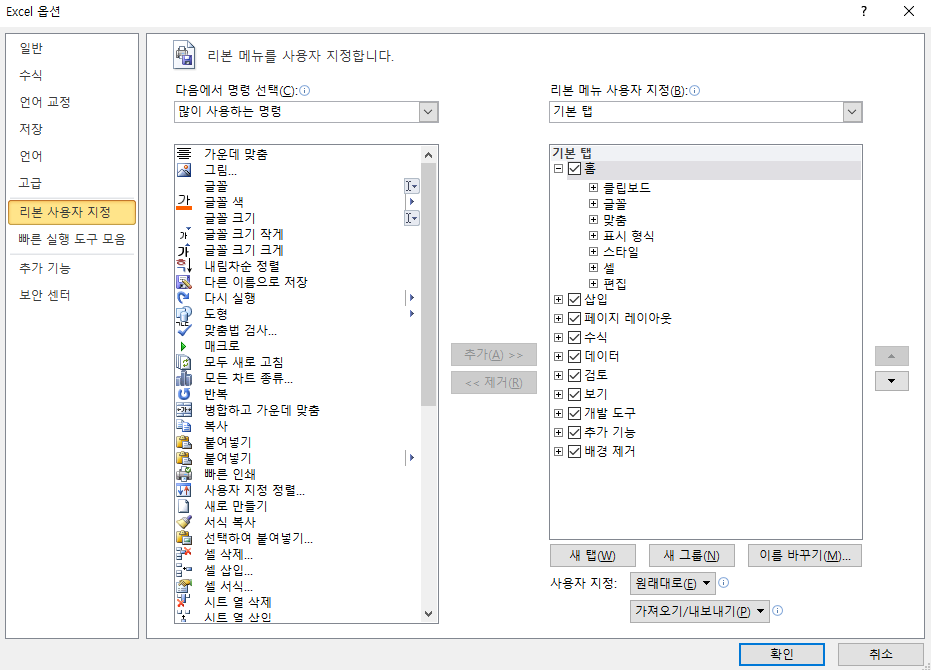Select the 그림... picture command icon
The width and height of the screenshot is (931, 670).
click(184, 170)
